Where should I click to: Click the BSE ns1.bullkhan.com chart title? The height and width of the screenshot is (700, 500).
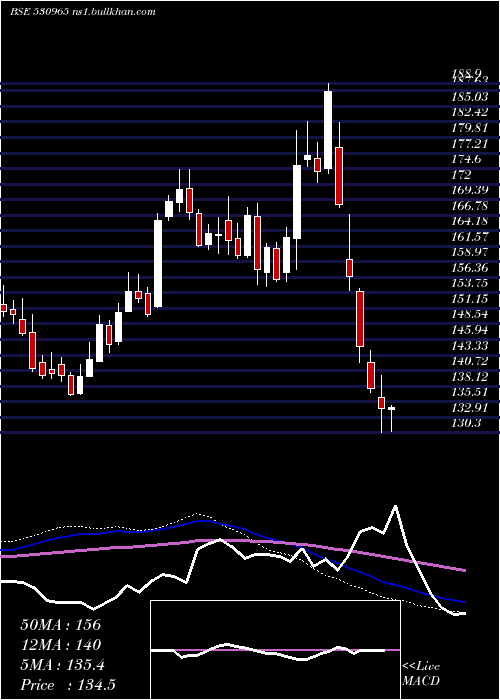click(x=82, y=12)
